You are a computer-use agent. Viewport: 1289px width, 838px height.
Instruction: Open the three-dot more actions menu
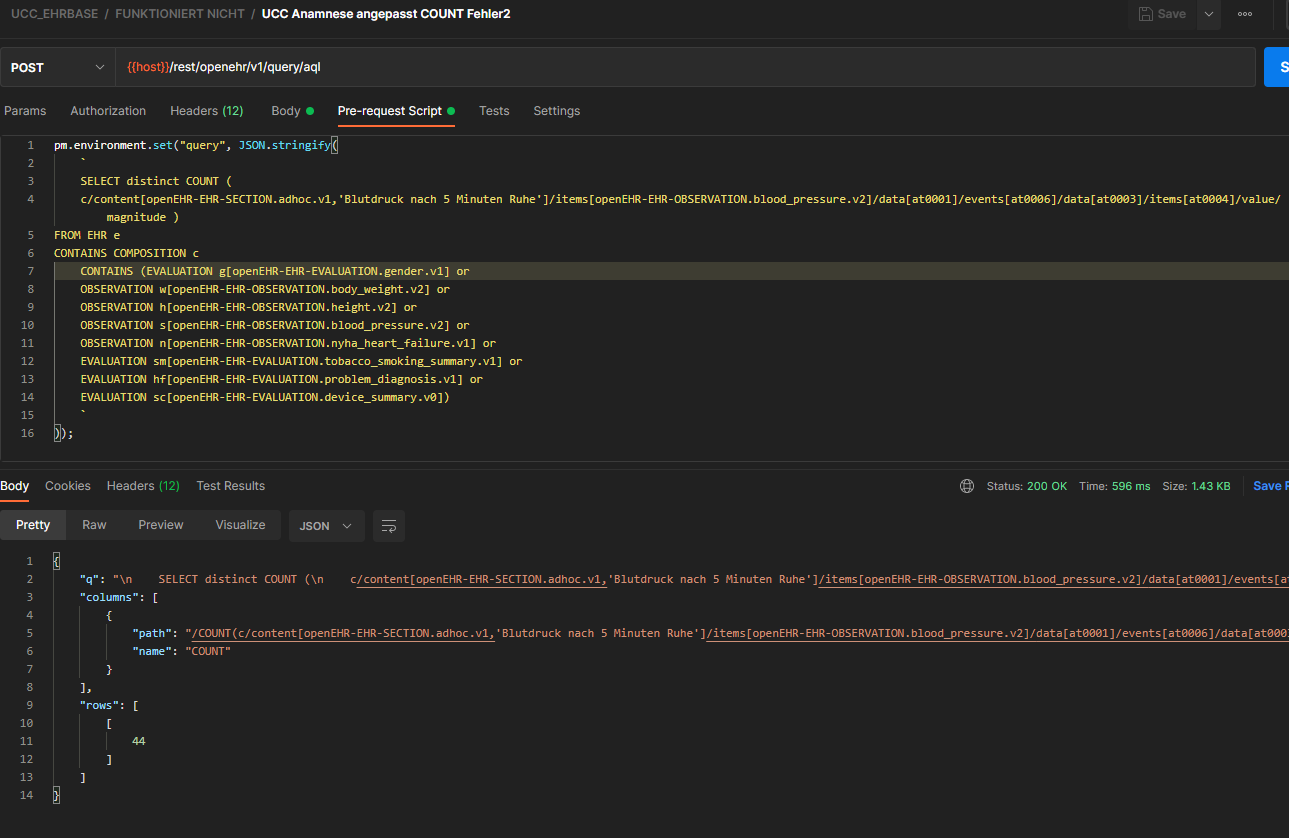(1245, 14)
